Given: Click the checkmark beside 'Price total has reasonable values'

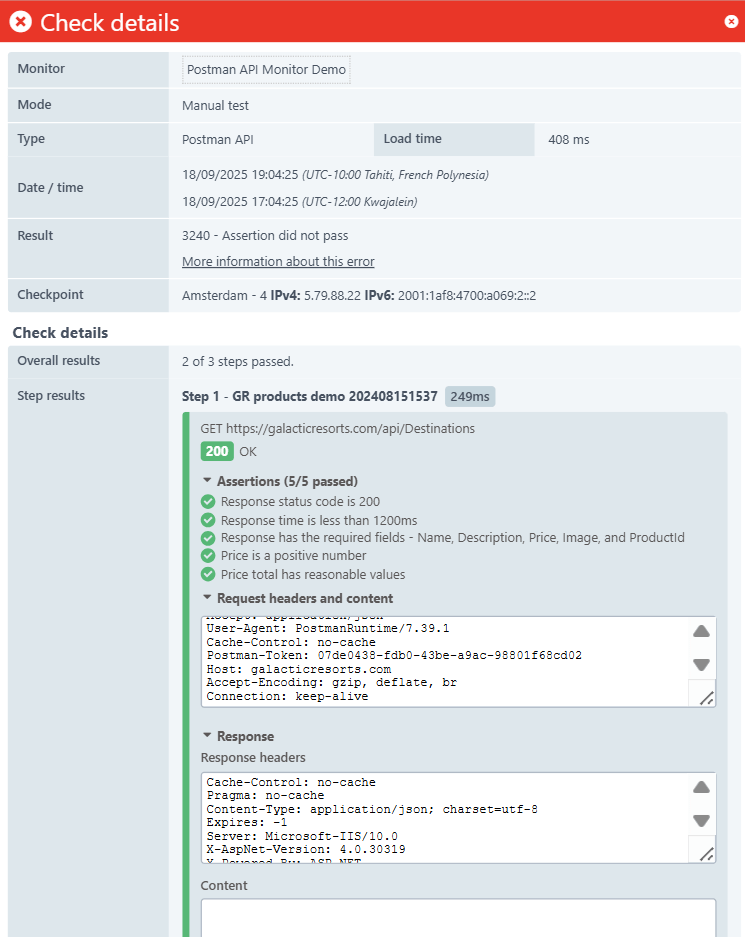Looking at the screenshot, I should (208, 574).
